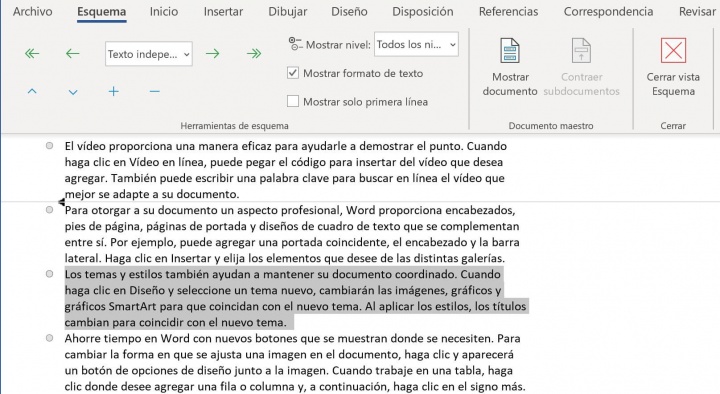This screenshot has width=720, height=394.
Task: Uncheck Mostrar formato de texto
Action: tap(292, 73)
